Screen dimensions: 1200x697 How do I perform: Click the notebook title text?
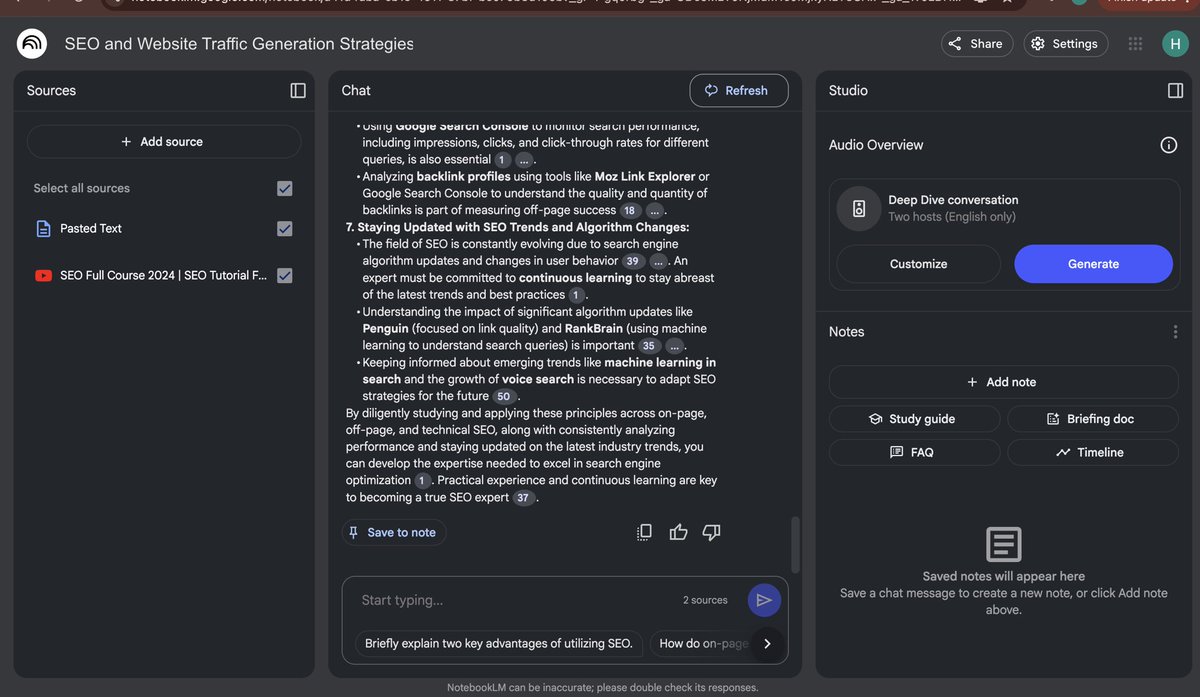point(239,44)
